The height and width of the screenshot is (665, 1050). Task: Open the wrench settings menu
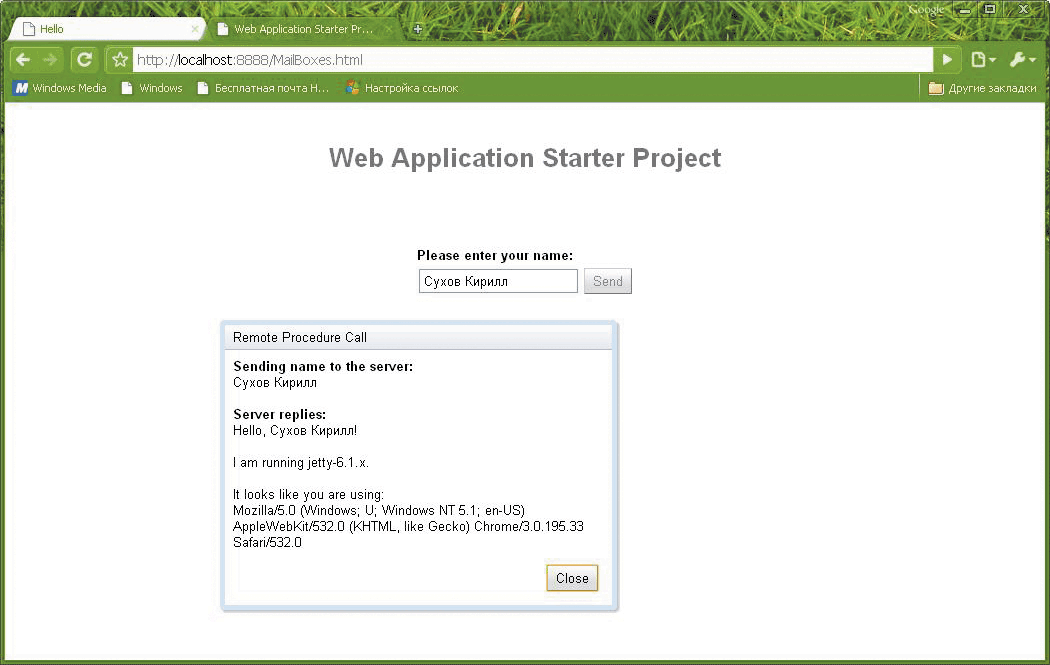pos(1023,60)
